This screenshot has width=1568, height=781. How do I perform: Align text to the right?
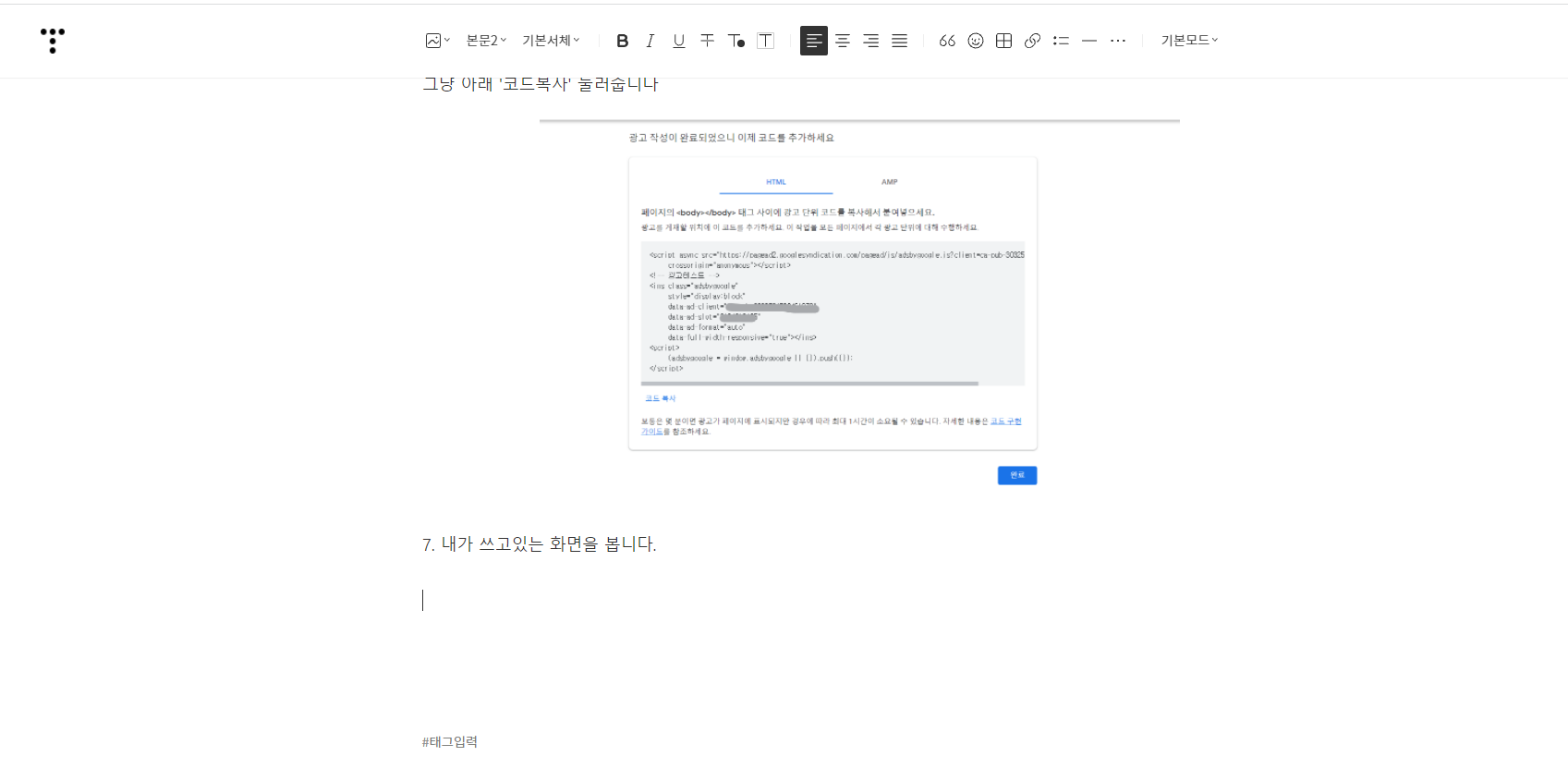click(871, 41)
